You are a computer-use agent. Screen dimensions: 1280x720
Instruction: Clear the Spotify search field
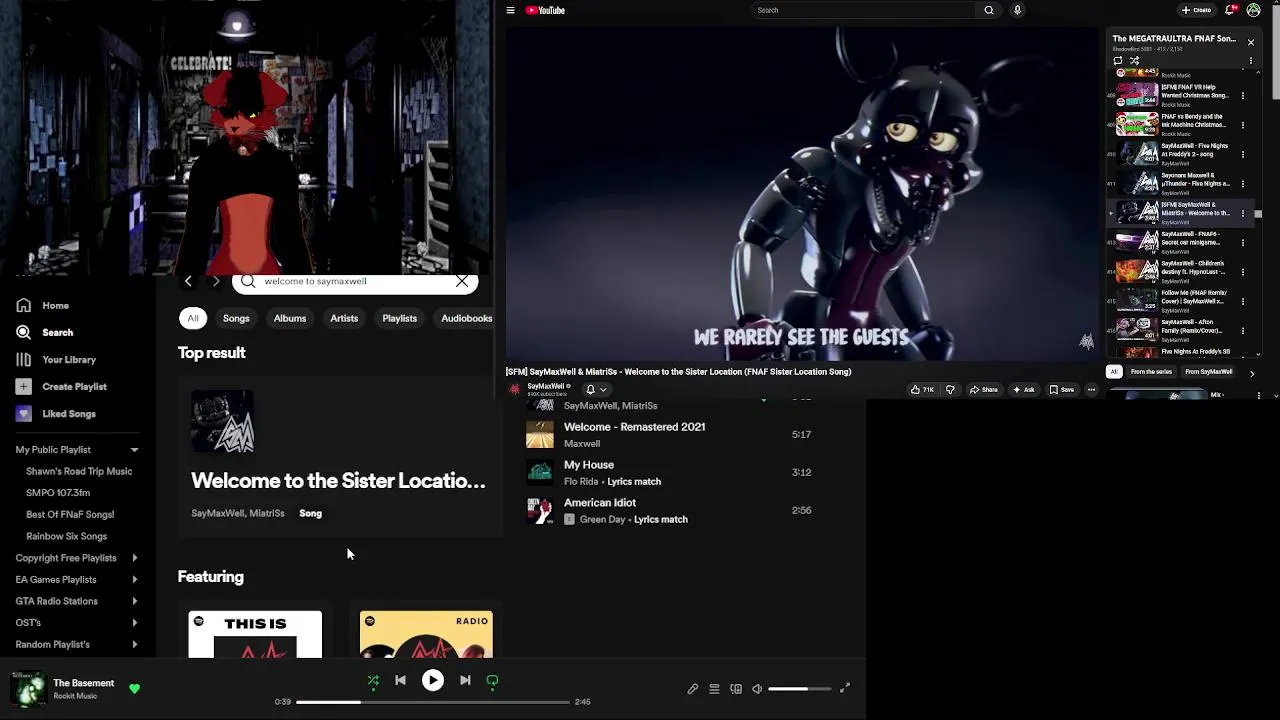click(x=462, y=281)
